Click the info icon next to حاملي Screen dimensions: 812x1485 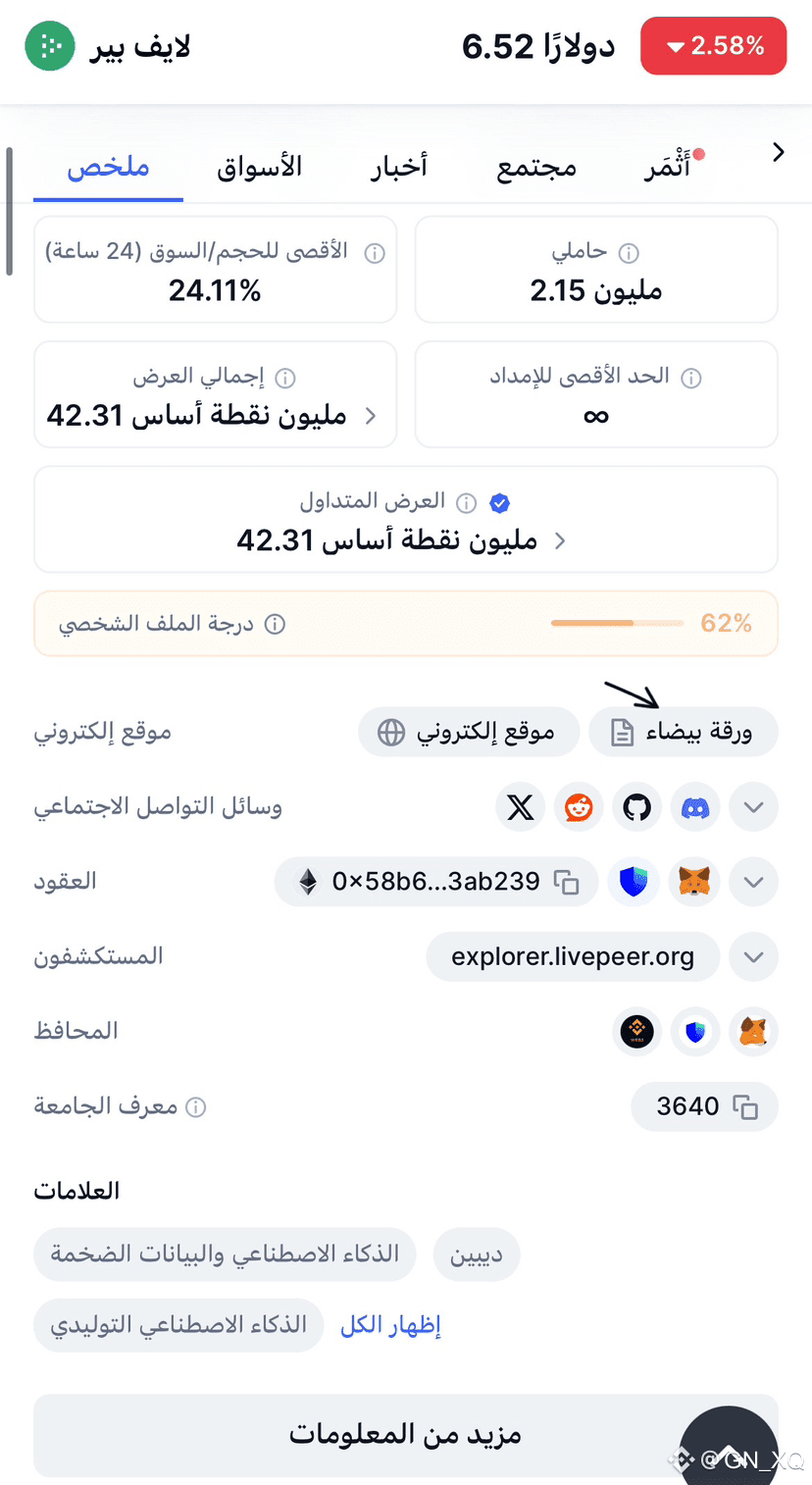point(630,253)
